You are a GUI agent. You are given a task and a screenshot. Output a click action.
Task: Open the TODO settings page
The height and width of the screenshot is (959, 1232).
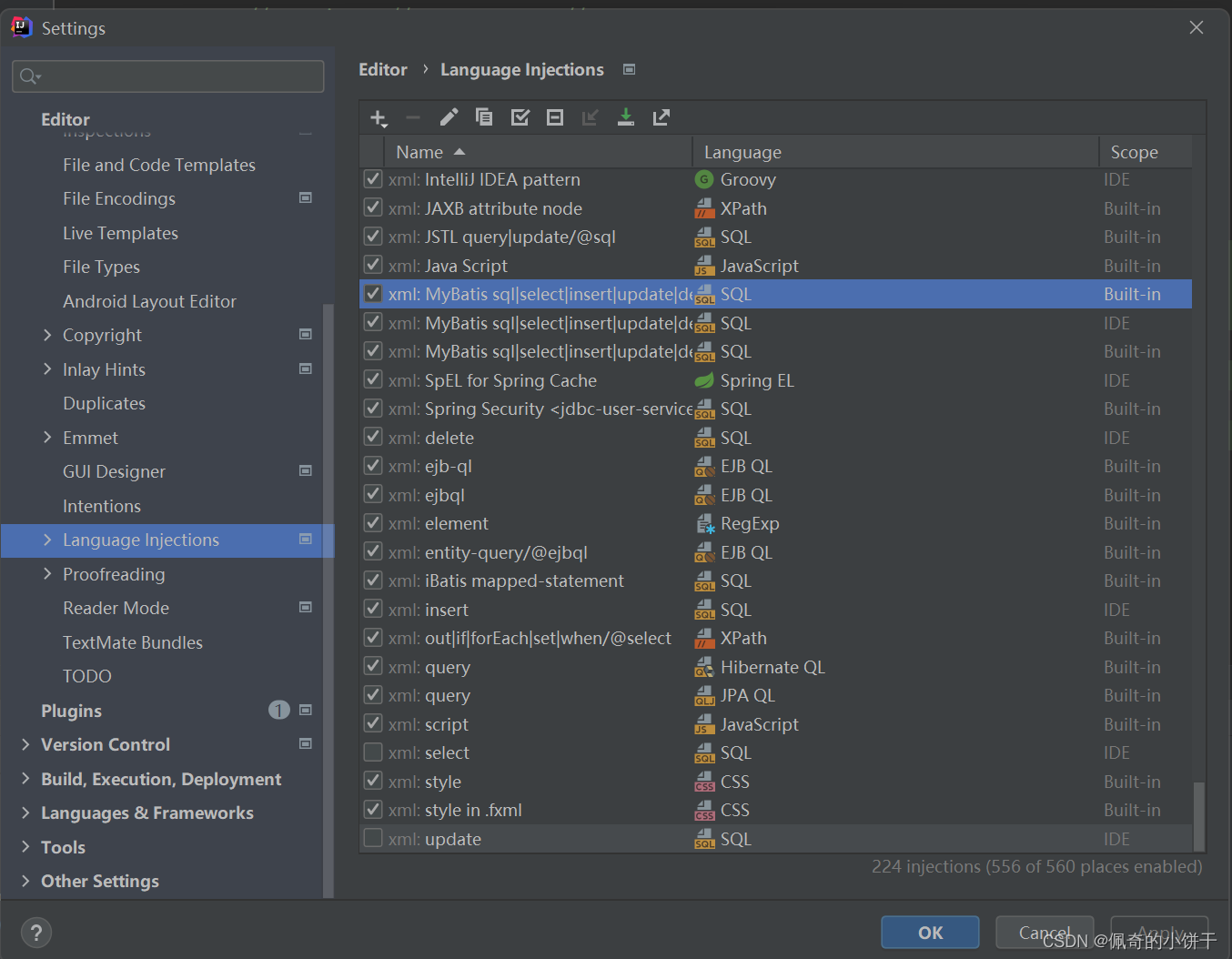(x=87, y=676)
